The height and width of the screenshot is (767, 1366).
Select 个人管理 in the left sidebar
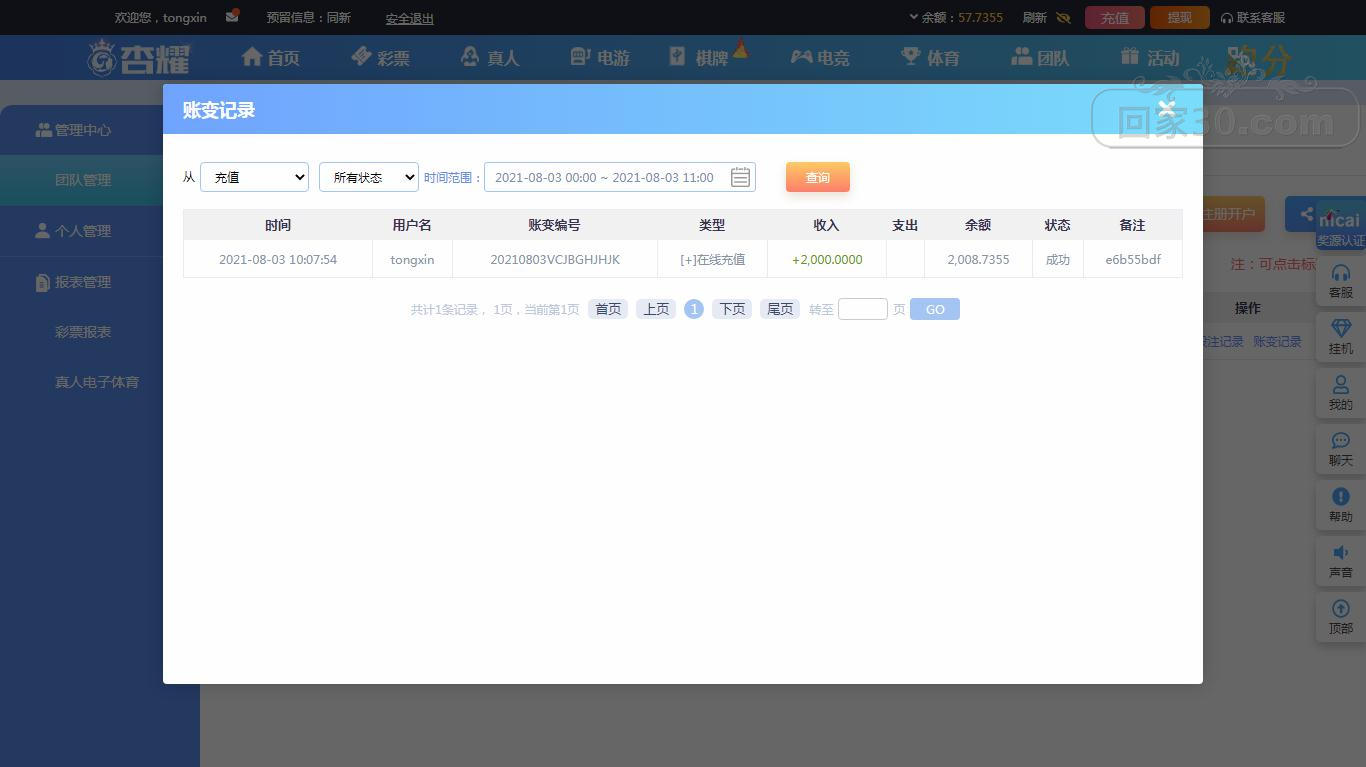[82, 231]
